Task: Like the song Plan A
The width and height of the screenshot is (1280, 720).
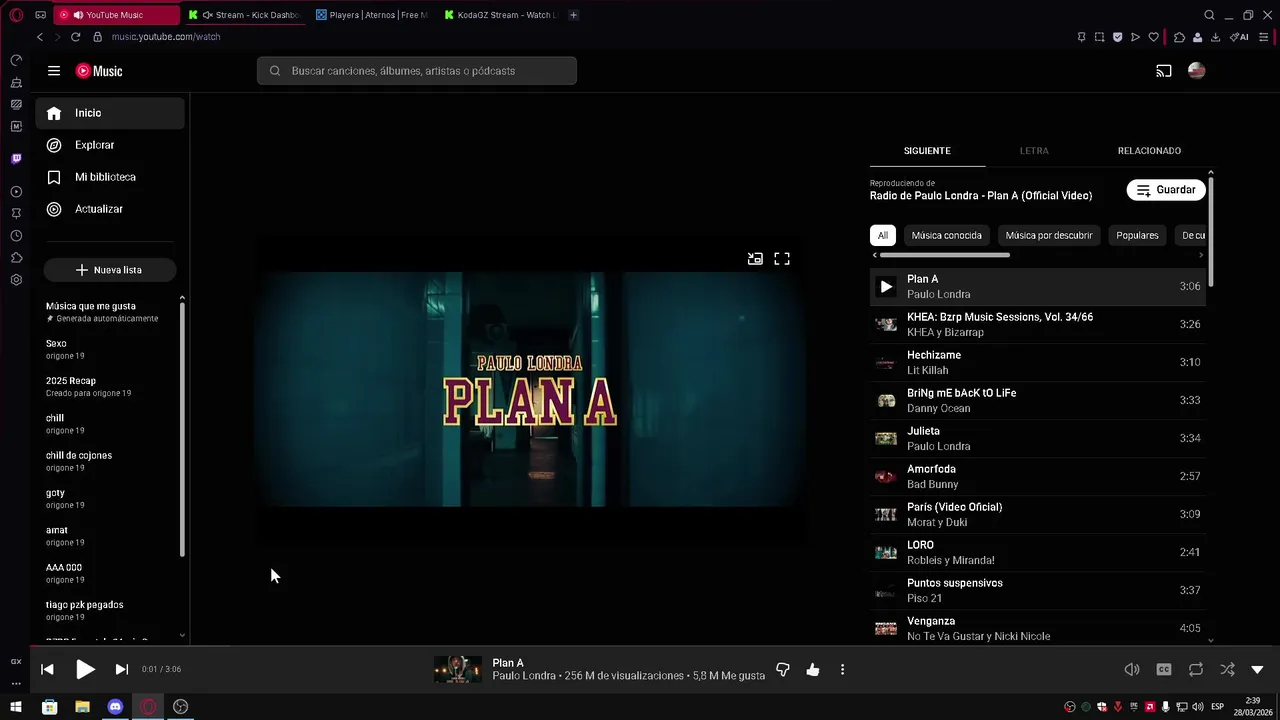Action: [x=813, y=670]
